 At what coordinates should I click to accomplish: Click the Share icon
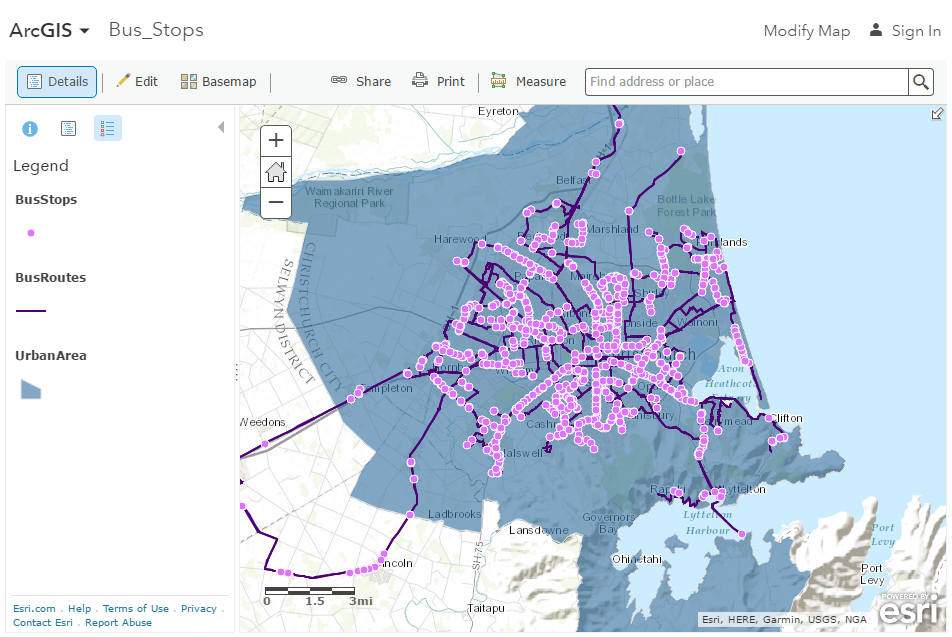tap(360, 81)
